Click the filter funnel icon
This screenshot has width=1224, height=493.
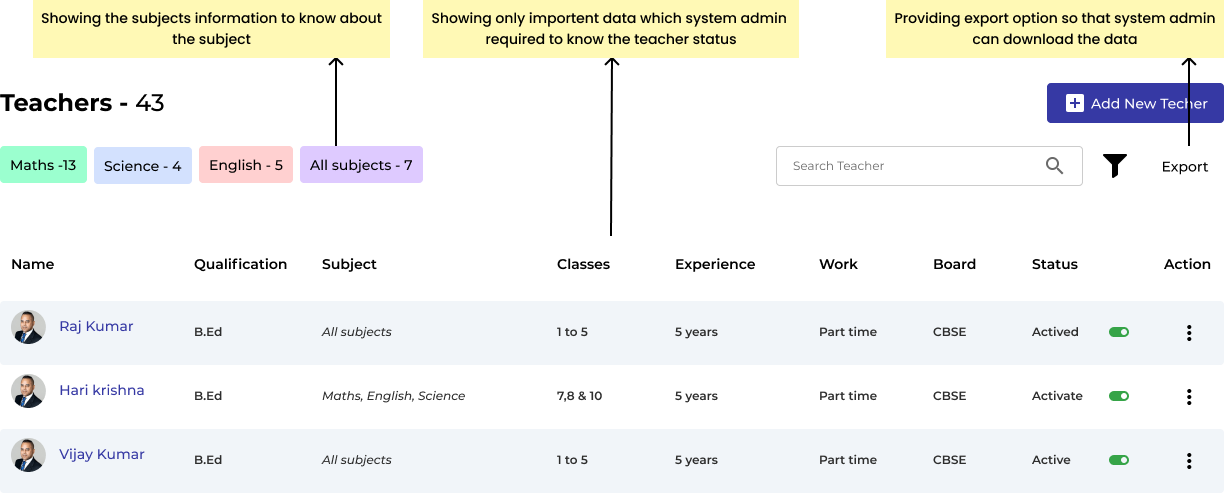coord(1115,166)
